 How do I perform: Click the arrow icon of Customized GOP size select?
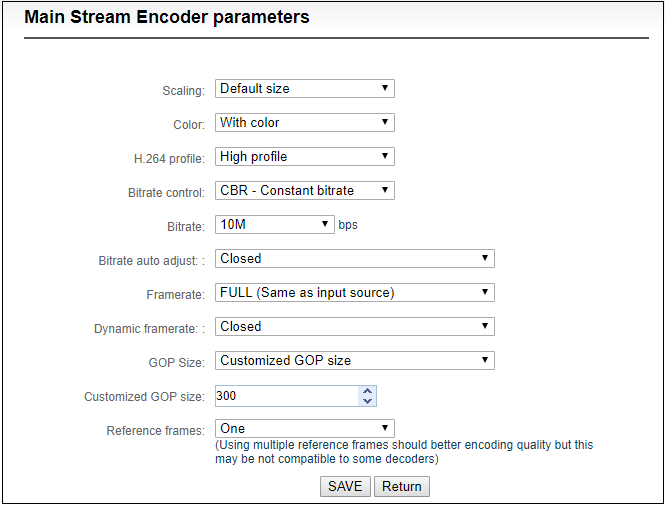pos(485,360)
